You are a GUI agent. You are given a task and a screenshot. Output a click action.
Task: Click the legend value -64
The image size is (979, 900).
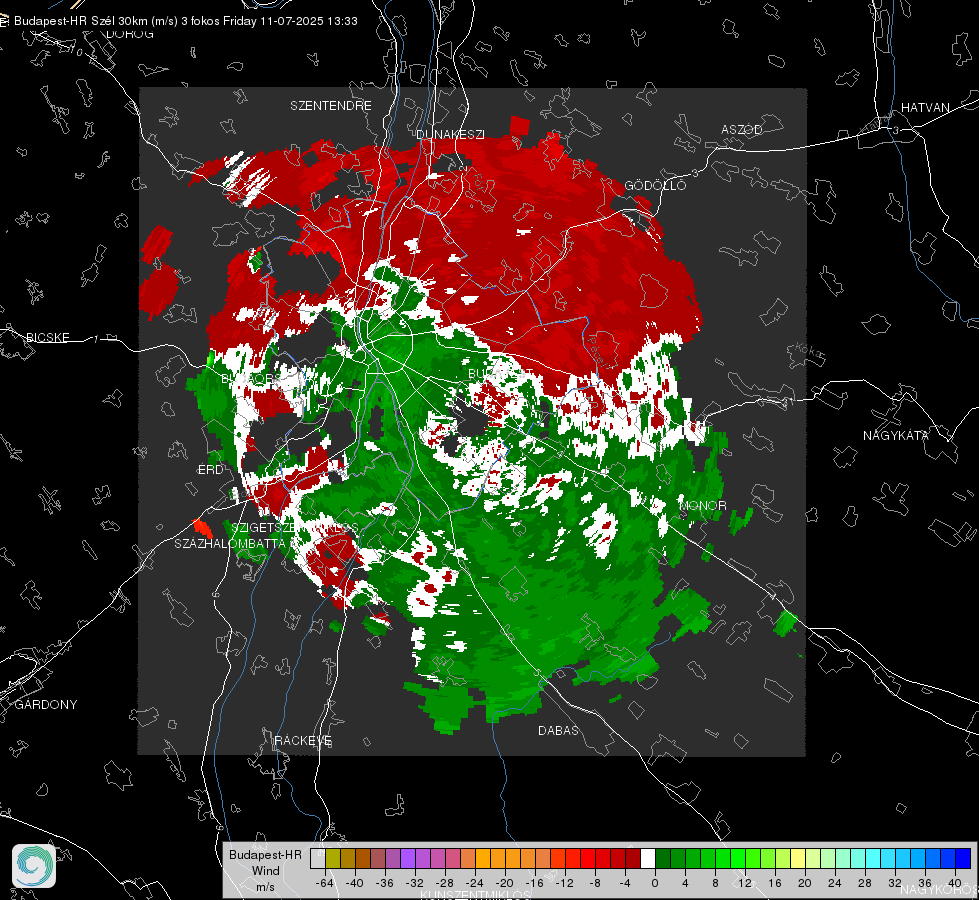325,883
